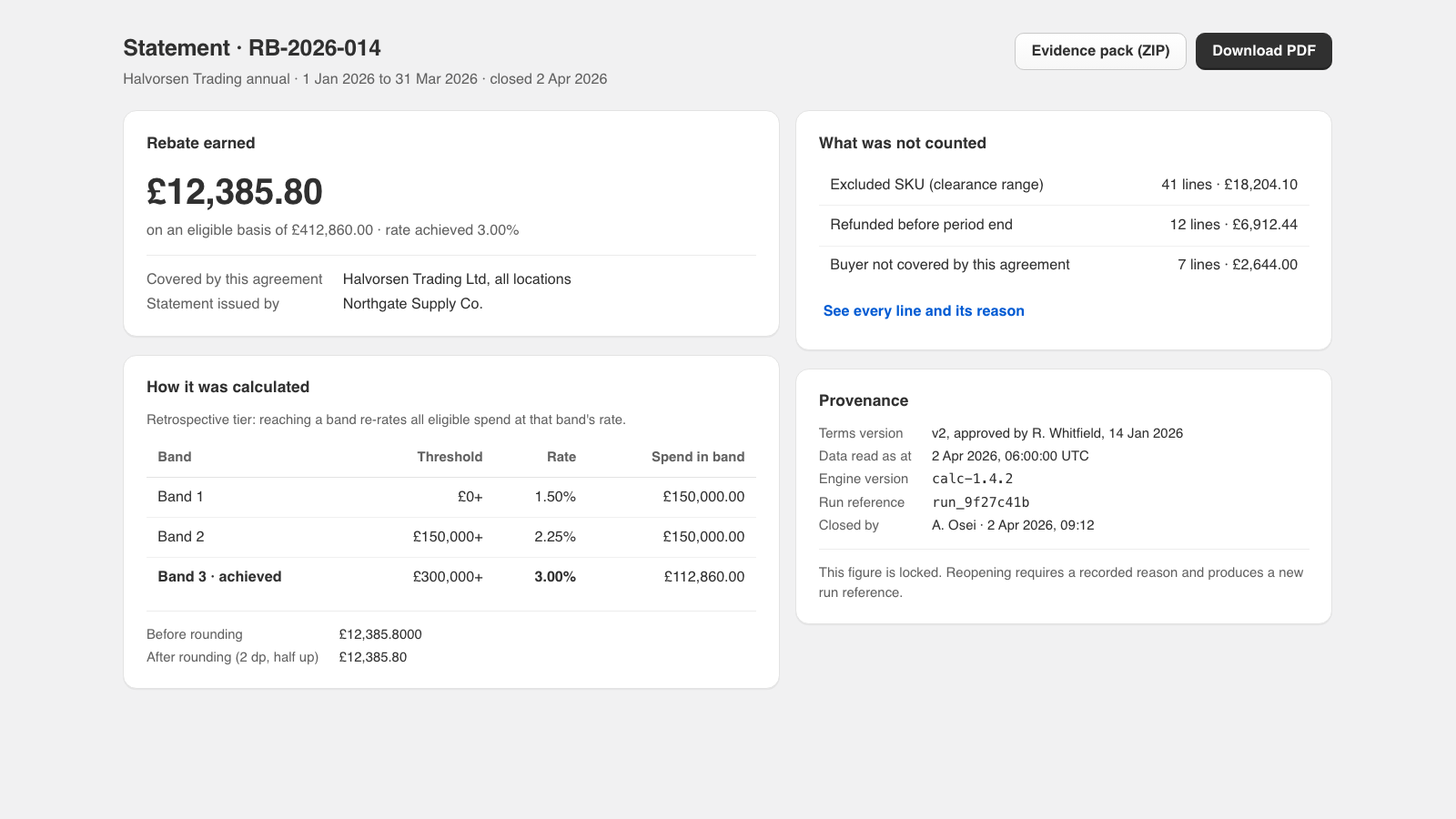Click the Evidence pack (ZIP) button
1456x819 pixels.
1100,51
